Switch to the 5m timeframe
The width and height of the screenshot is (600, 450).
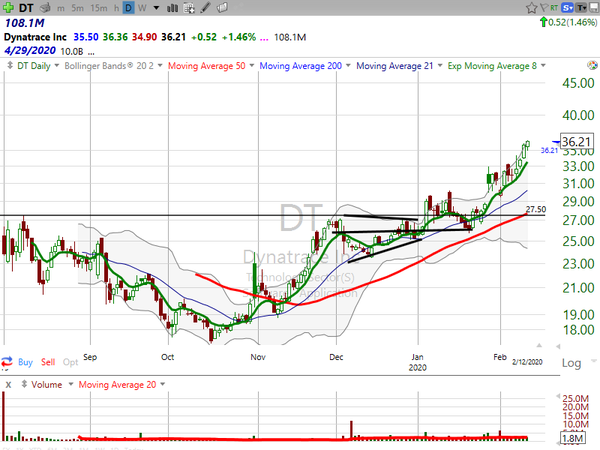pyautogui.click(x=77, y=8)
